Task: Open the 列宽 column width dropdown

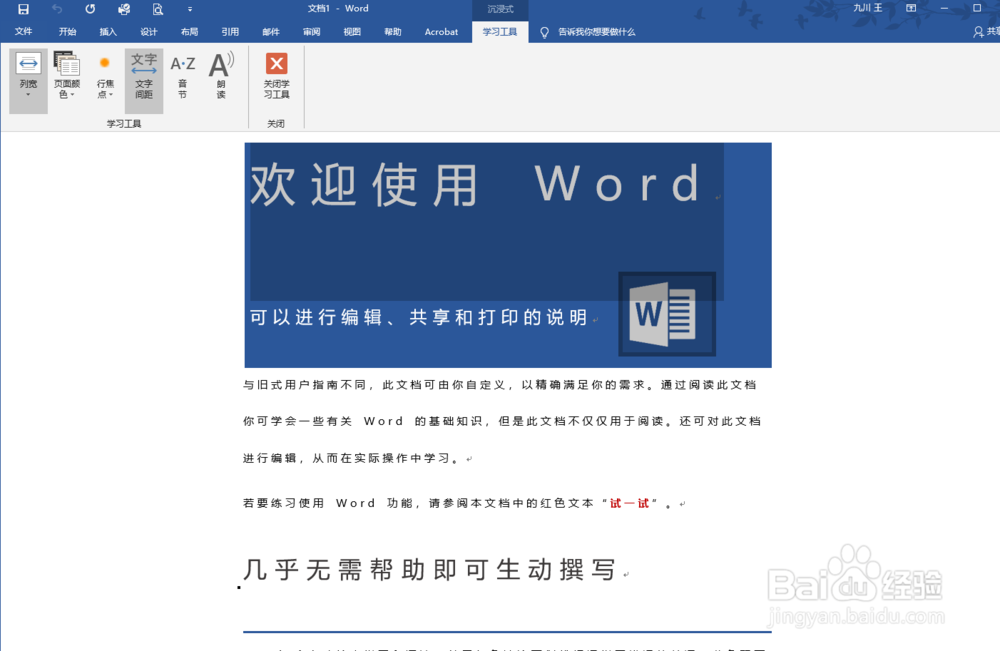Action: click(x=28, y=80)
